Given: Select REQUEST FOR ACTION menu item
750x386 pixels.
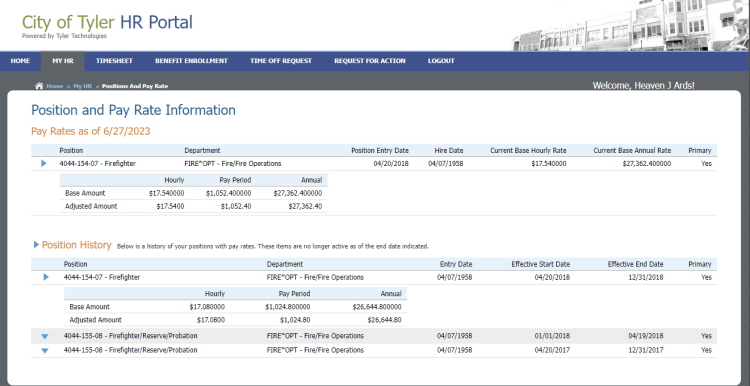Looking at the screenshot, I should click(370, 61).
